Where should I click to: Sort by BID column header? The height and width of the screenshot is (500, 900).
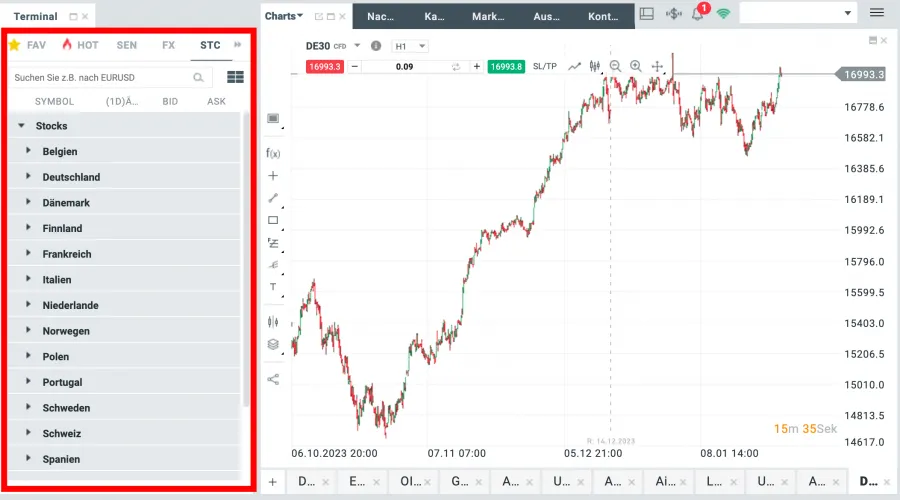(x=170, y=102)
